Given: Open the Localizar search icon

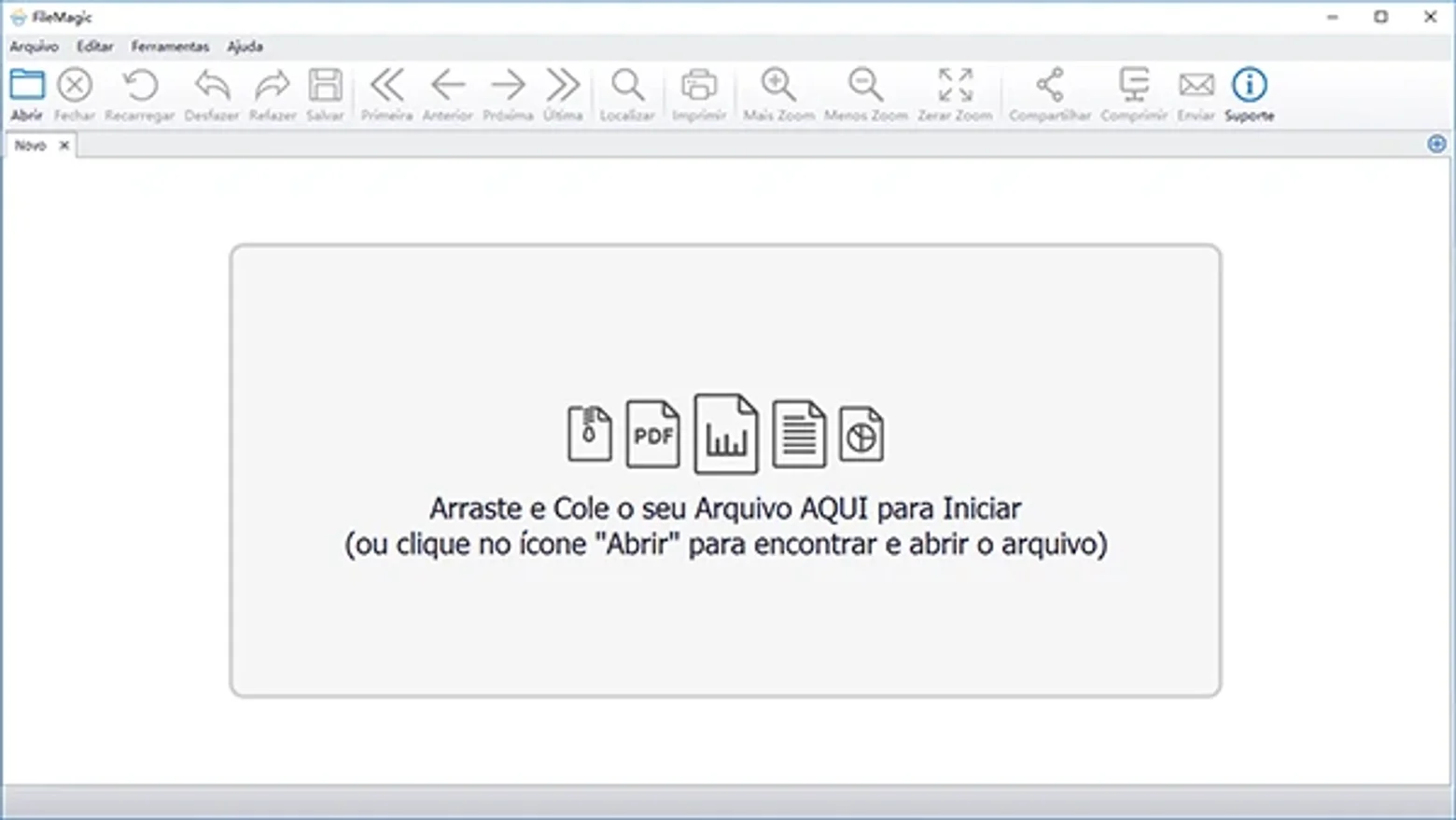Looking at the screenshot, I should tap(627, 85).
